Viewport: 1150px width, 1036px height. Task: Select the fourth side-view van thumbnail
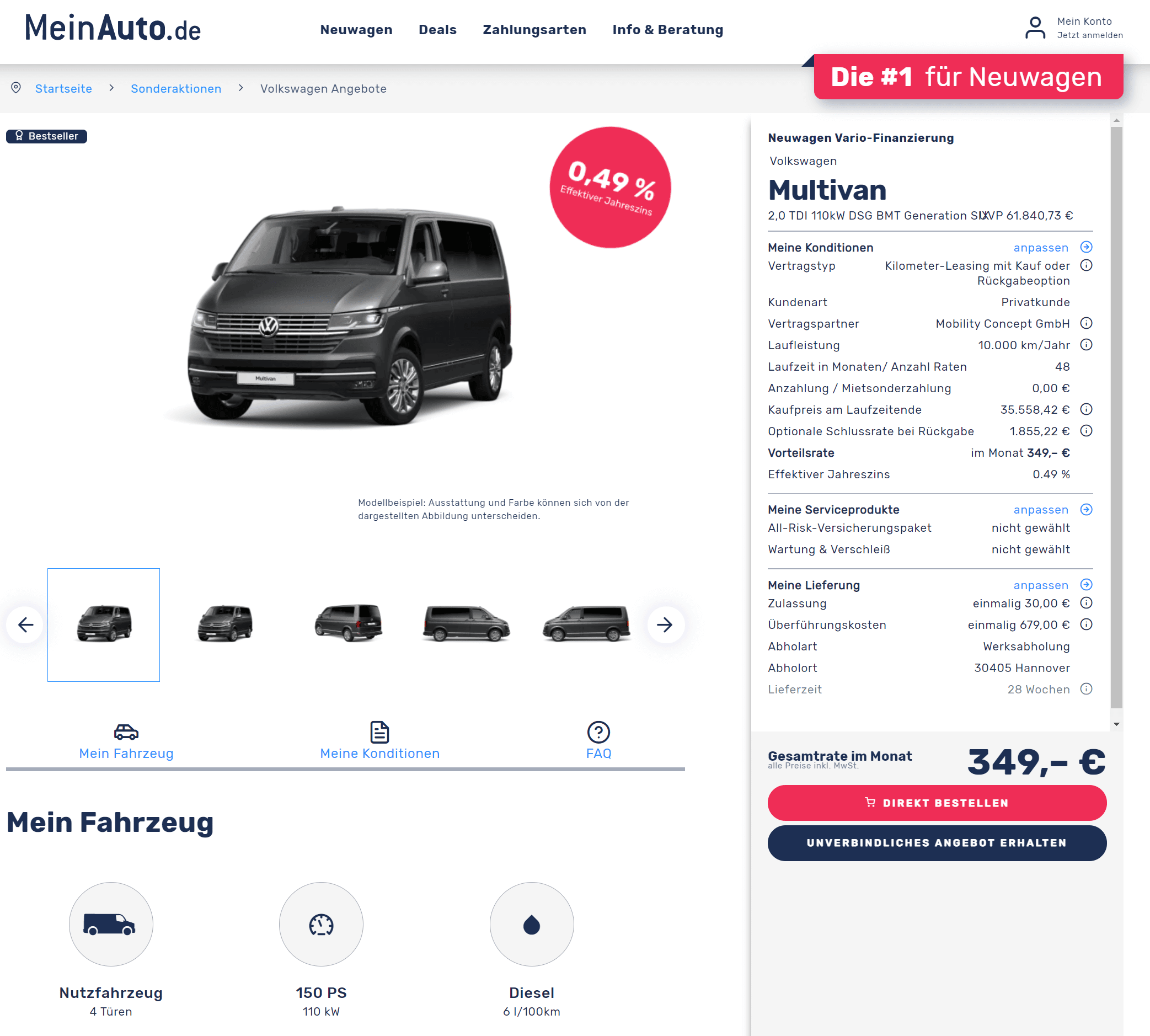click(467, 623)
